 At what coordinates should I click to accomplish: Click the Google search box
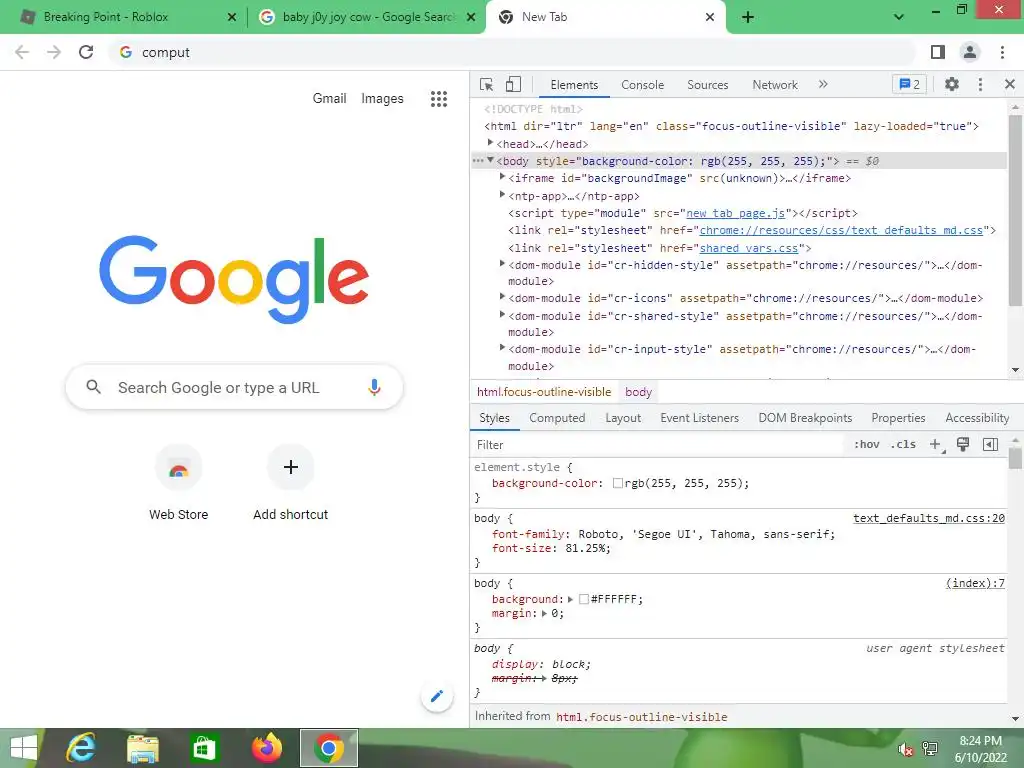[x=234, y=387]
